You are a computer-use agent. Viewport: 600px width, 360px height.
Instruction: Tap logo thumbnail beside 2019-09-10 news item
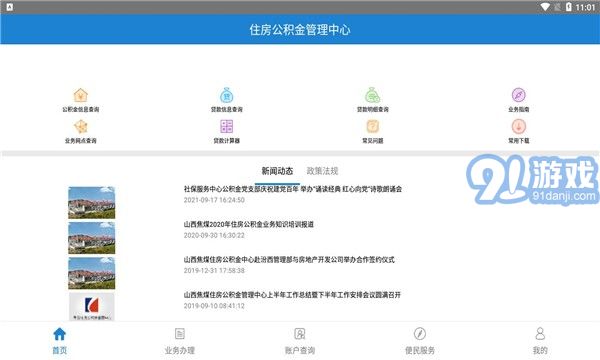pos(91,307)
